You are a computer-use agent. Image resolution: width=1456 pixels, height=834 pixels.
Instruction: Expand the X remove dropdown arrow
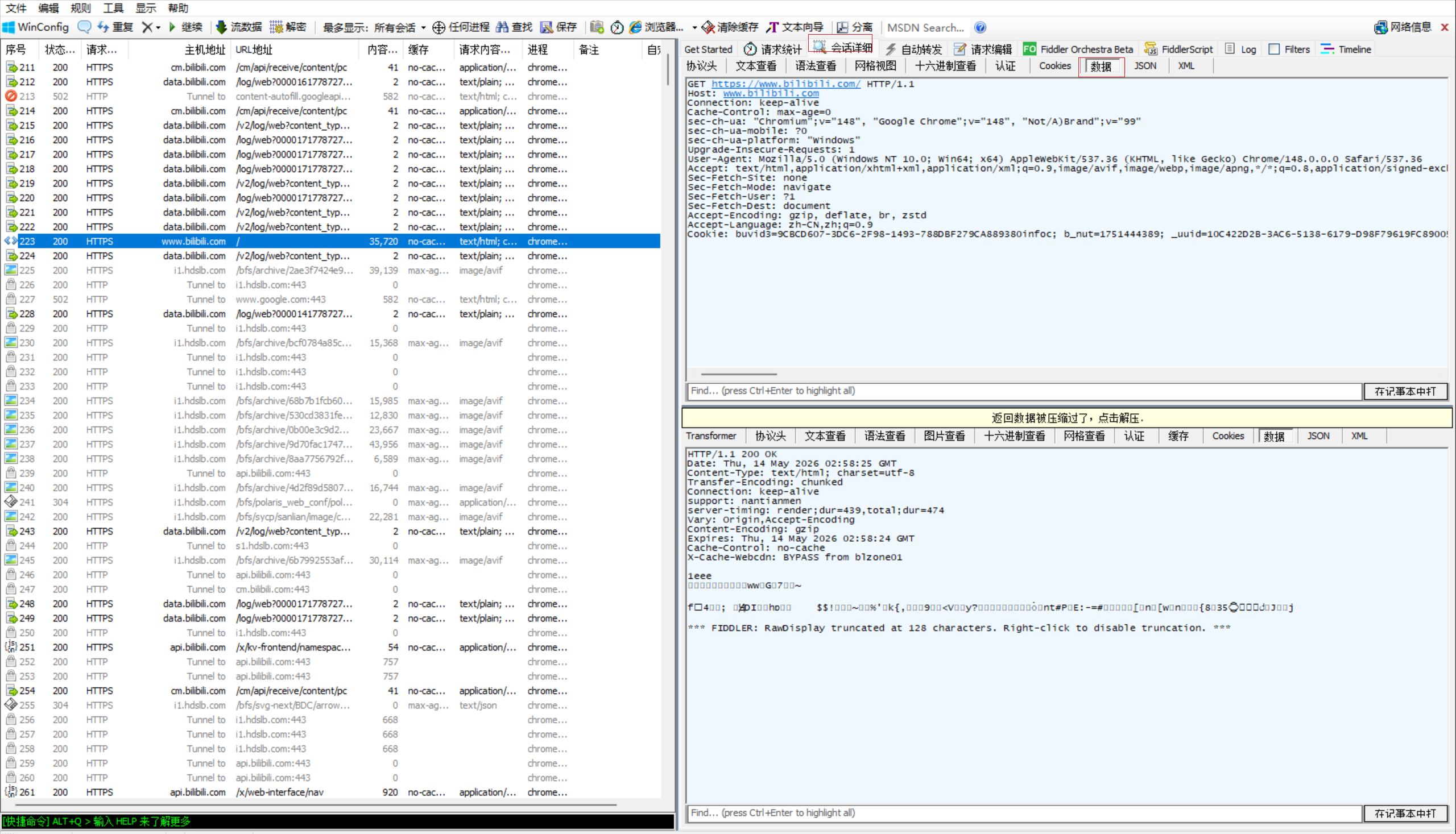158,27
